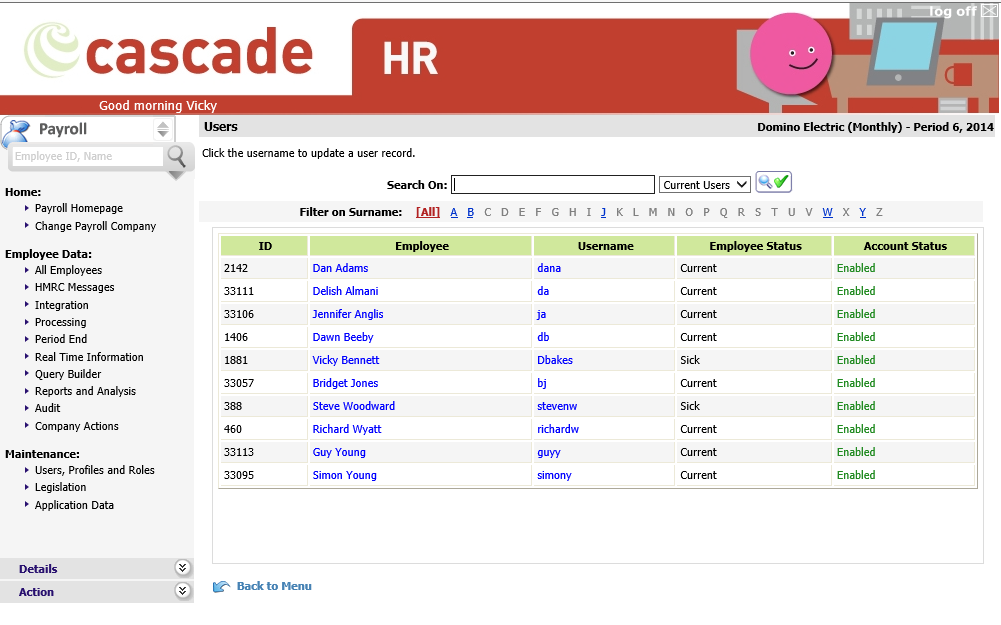The image size is (1001, 625).
Task: Open employee Bridget Jones
Action: 345,383
